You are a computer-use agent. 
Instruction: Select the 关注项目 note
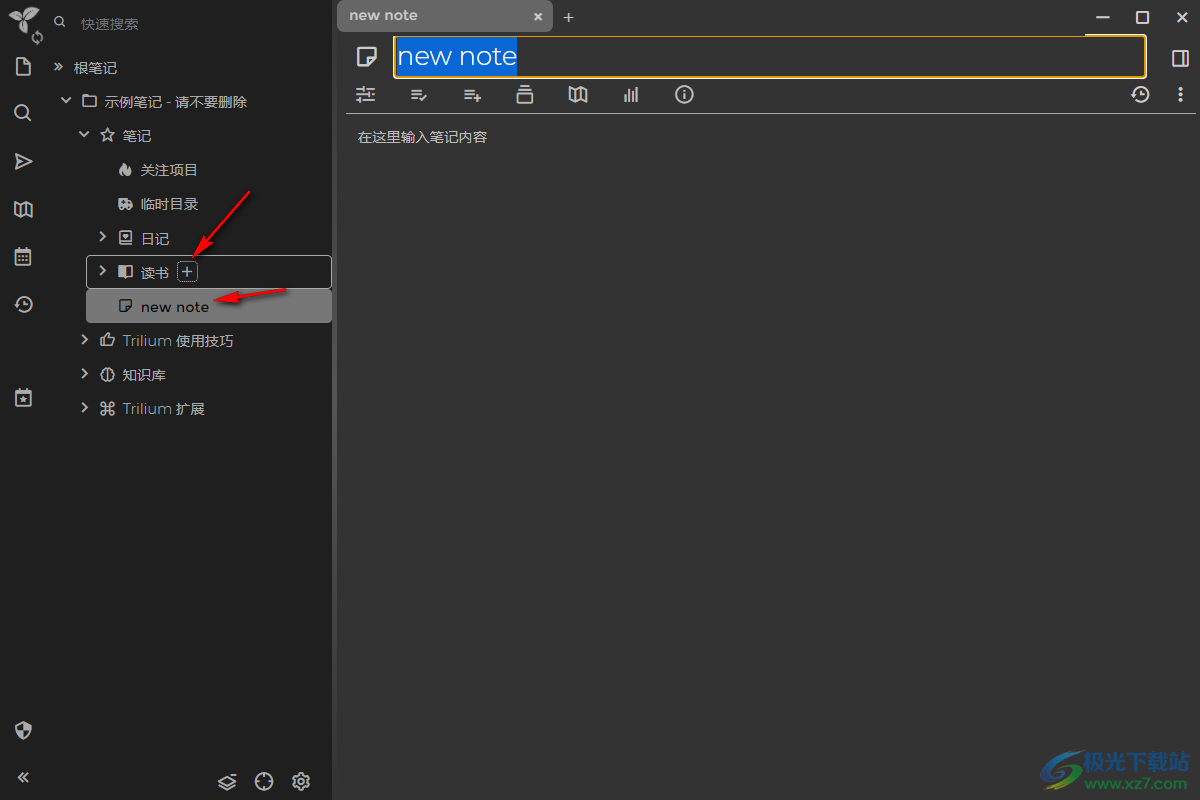coord(169,170)
